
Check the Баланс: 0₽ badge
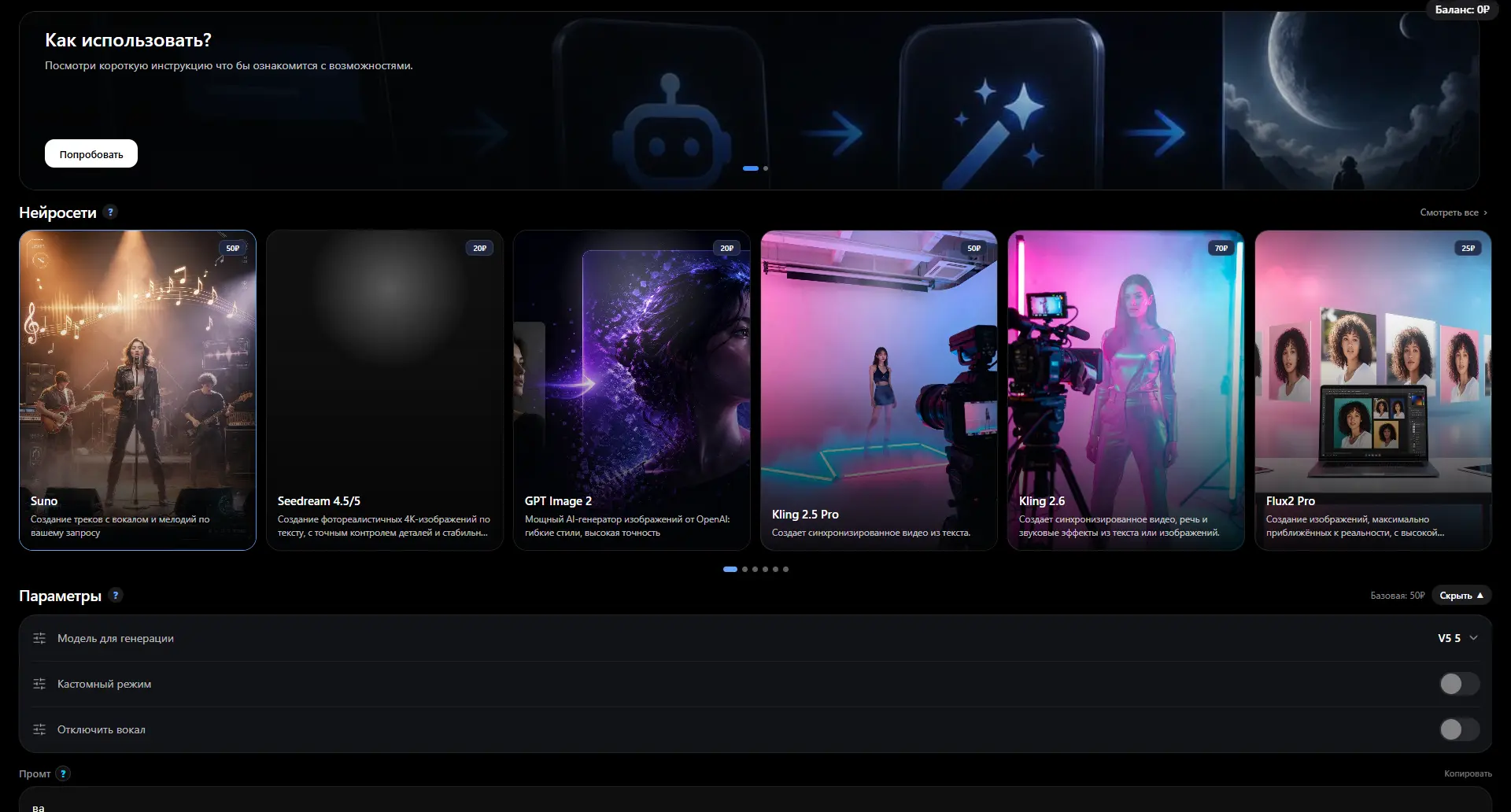point(1462,9)
